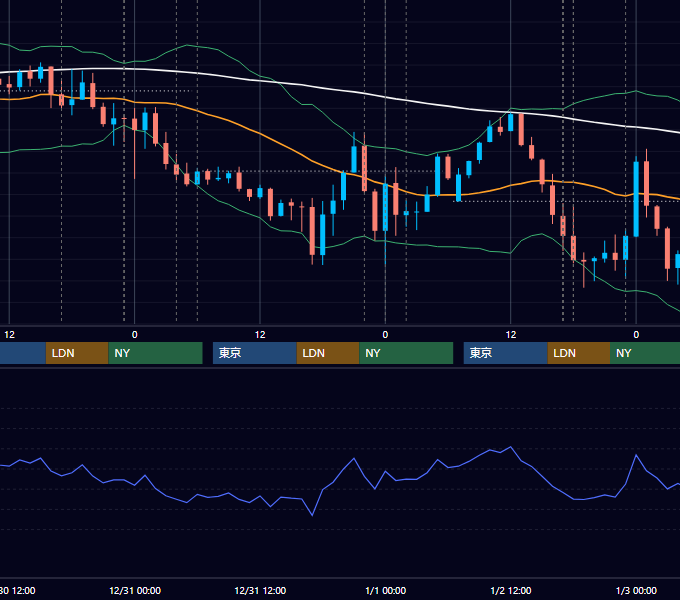Click the 1/1 00:00 time axis label
This screenshot has height=600, width=680.
[386, 590]
